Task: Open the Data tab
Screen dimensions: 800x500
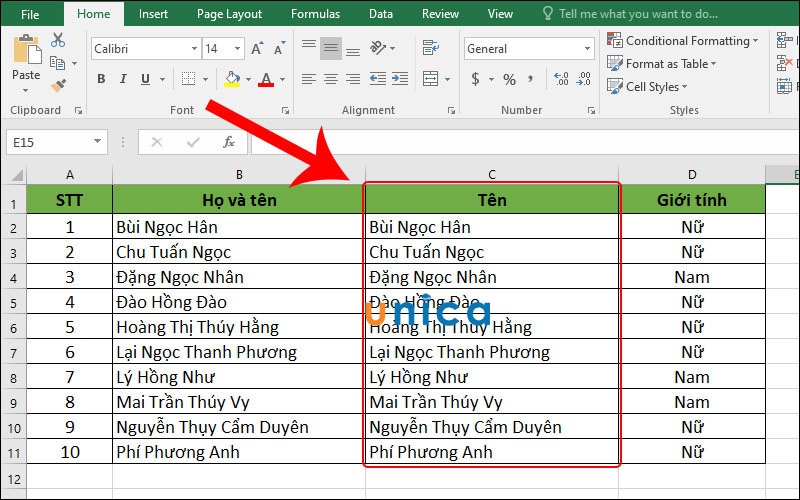Action: click(381, 14)
